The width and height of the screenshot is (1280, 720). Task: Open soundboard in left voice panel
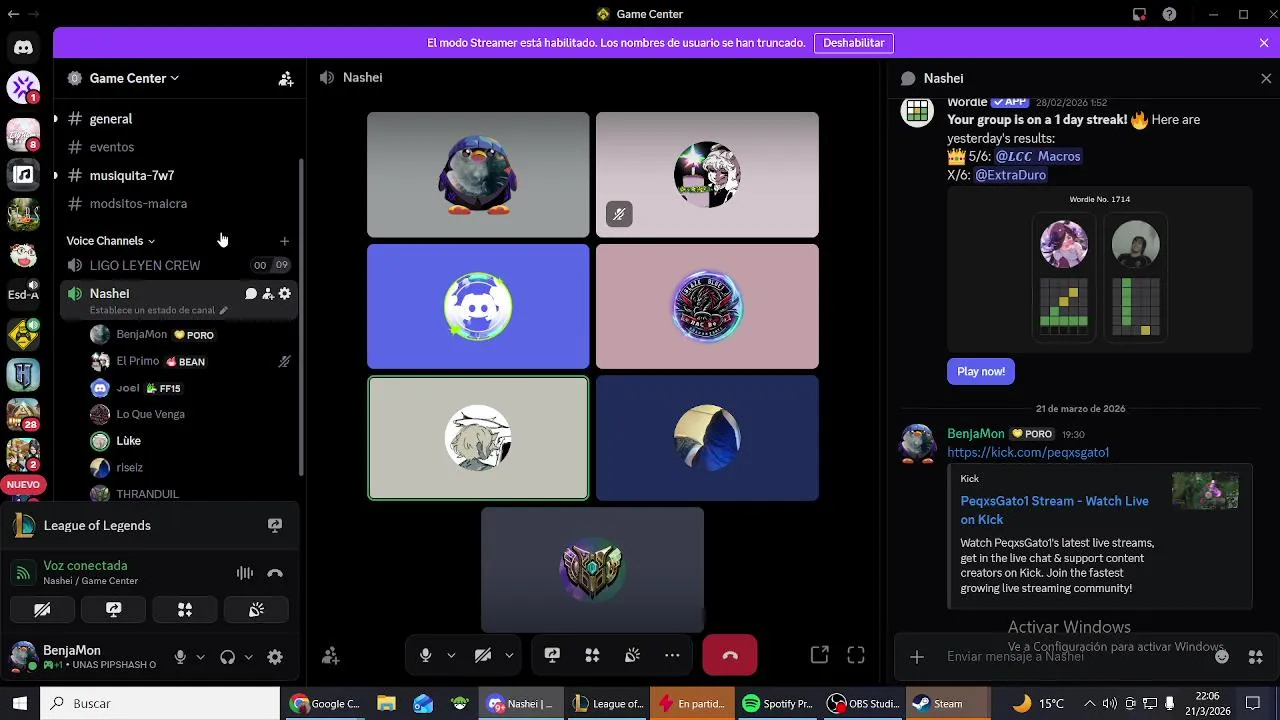pos(256,610)
